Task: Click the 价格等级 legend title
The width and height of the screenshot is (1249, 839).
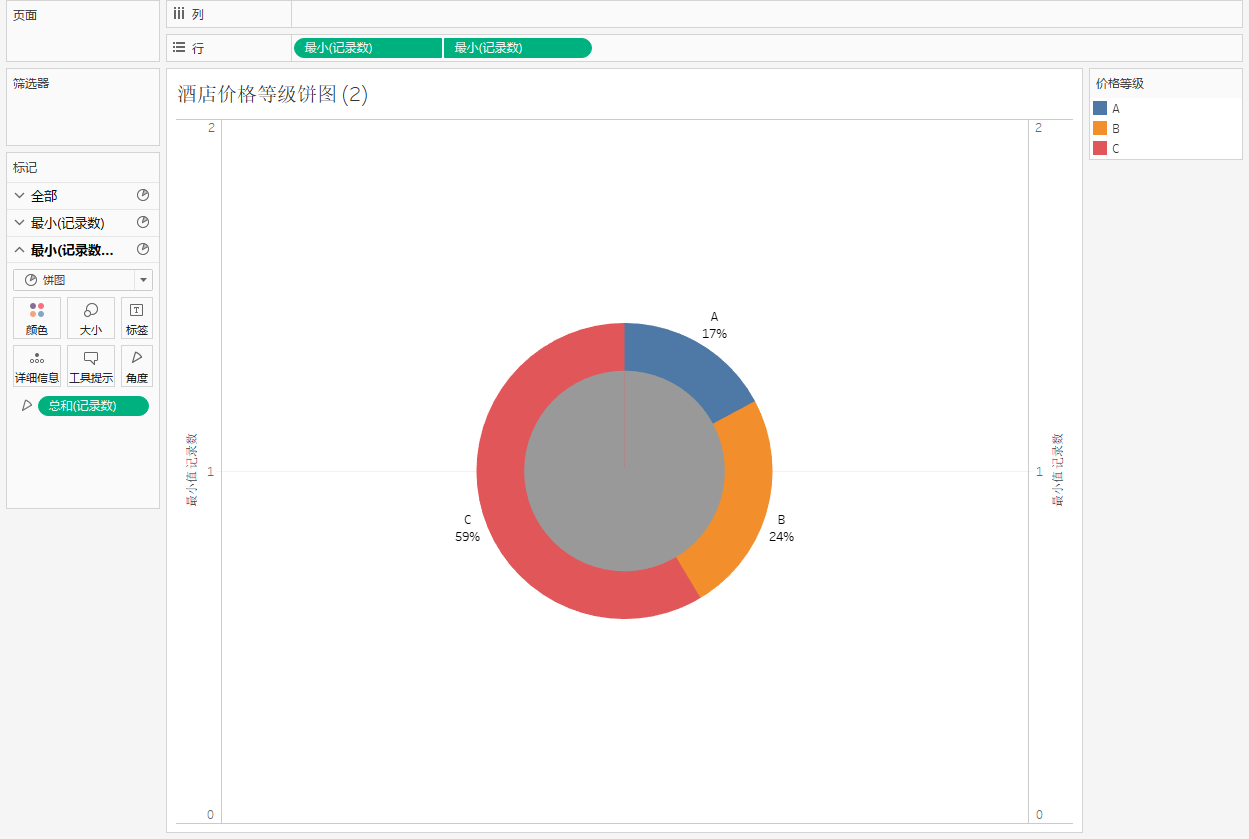Action: [x=1119, y=84]
